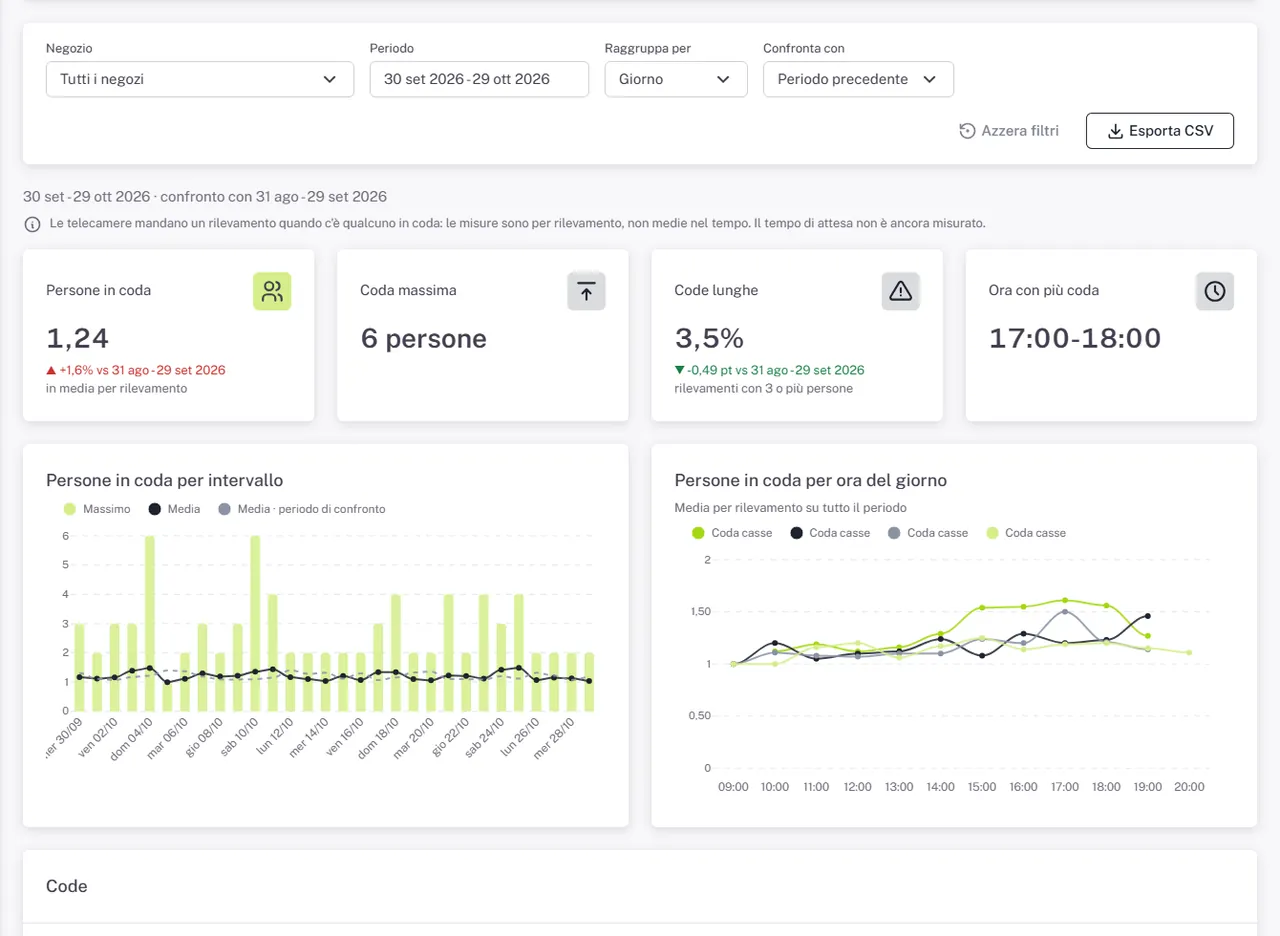
Task: Click the 1,24 value in Persone in coda
Action: coord(78,338)
